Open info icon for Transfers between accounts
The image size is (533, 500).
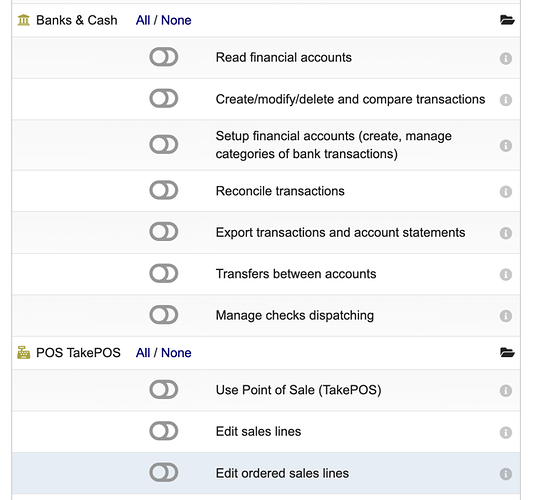point(506,274)
